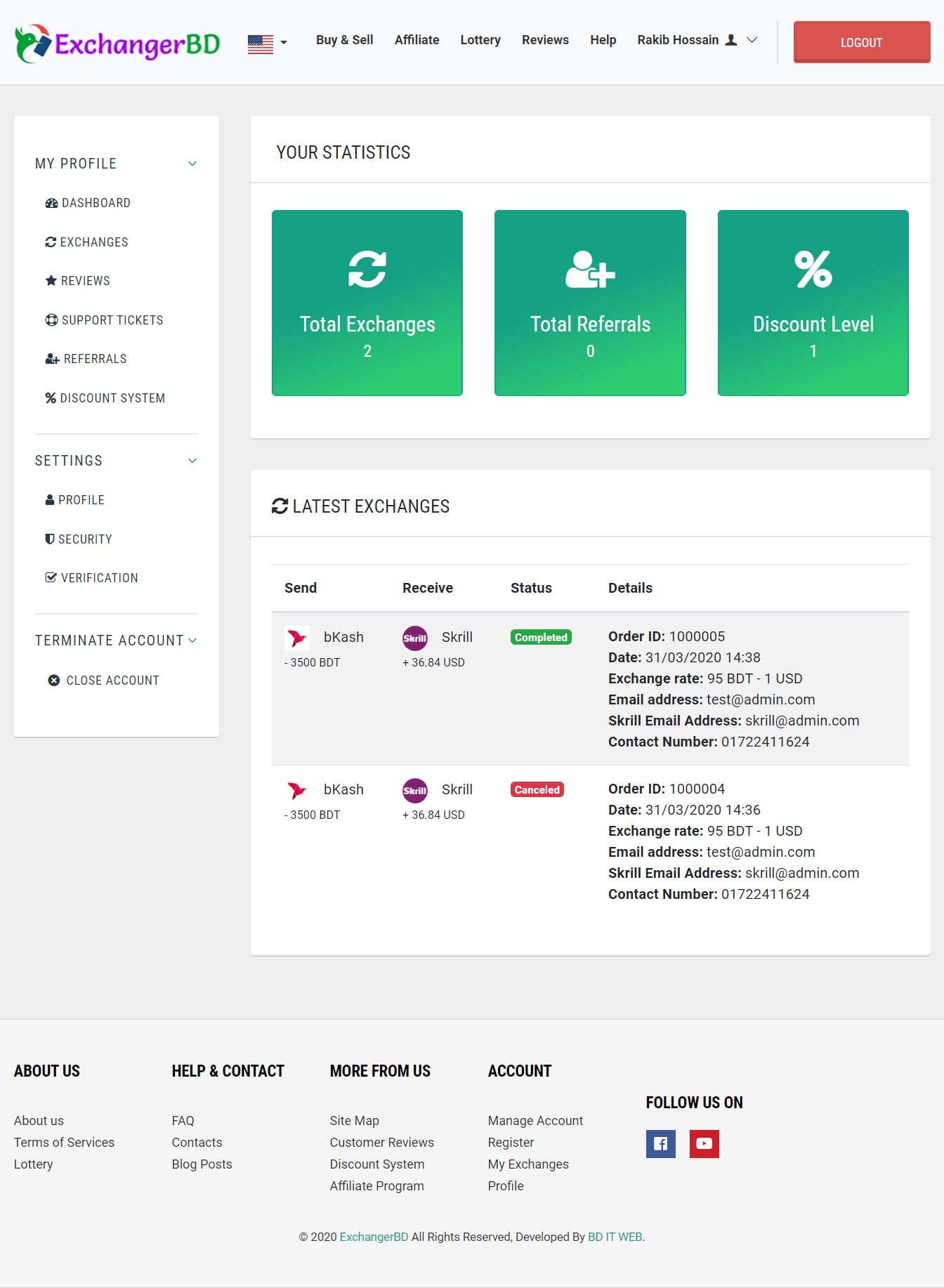944x1288 pixels.
Task: Open the language flag dropdown
Action: pos(268,44)
